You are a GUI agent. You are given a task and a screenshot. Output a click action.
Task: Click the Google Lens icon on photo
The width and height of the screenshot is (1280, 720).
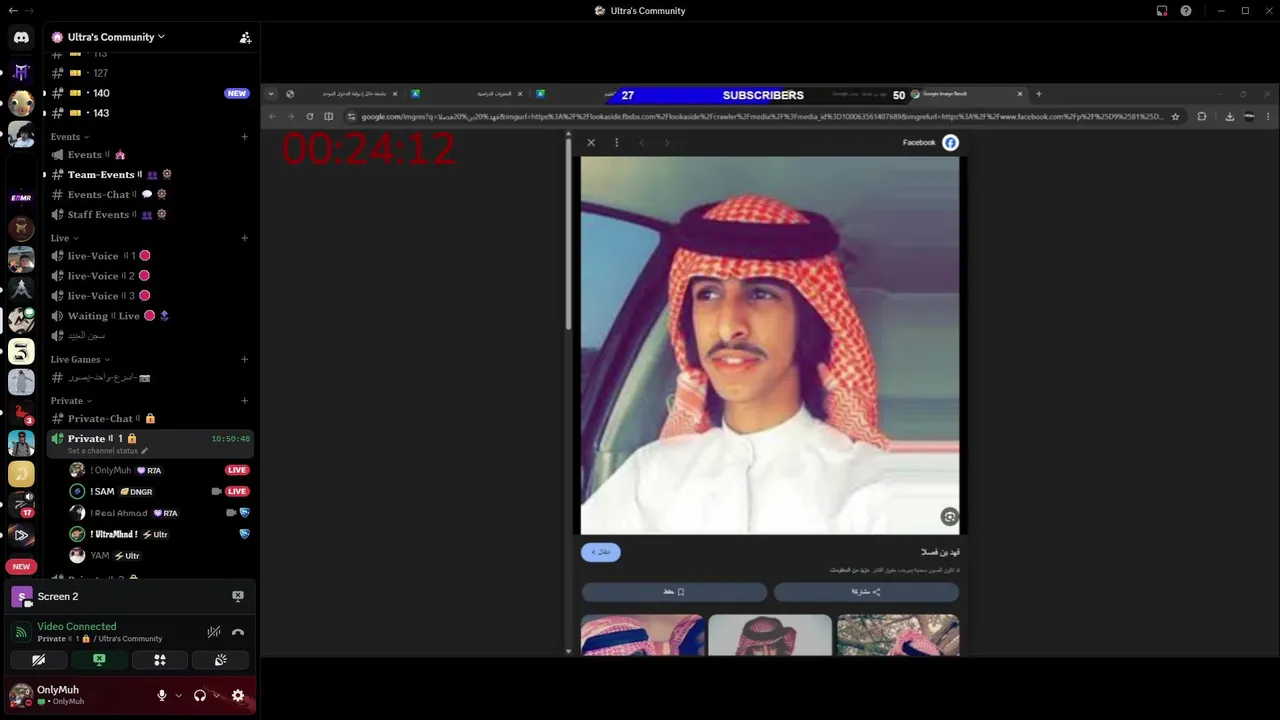pyautogui.click(x=949, y=516)
